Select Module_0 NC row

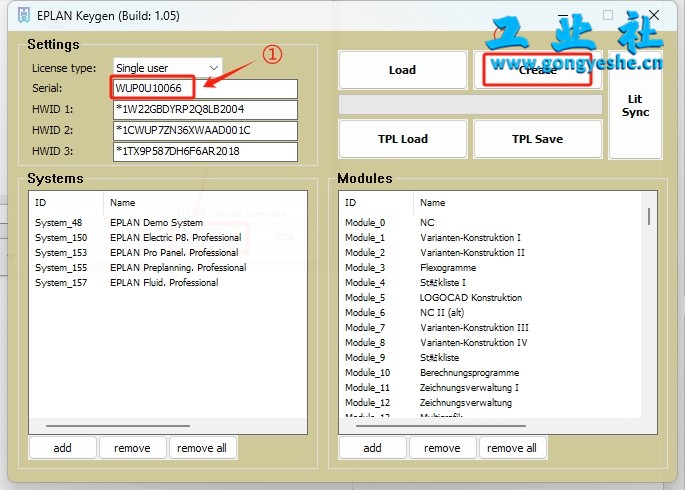click(x=490, y=223)
